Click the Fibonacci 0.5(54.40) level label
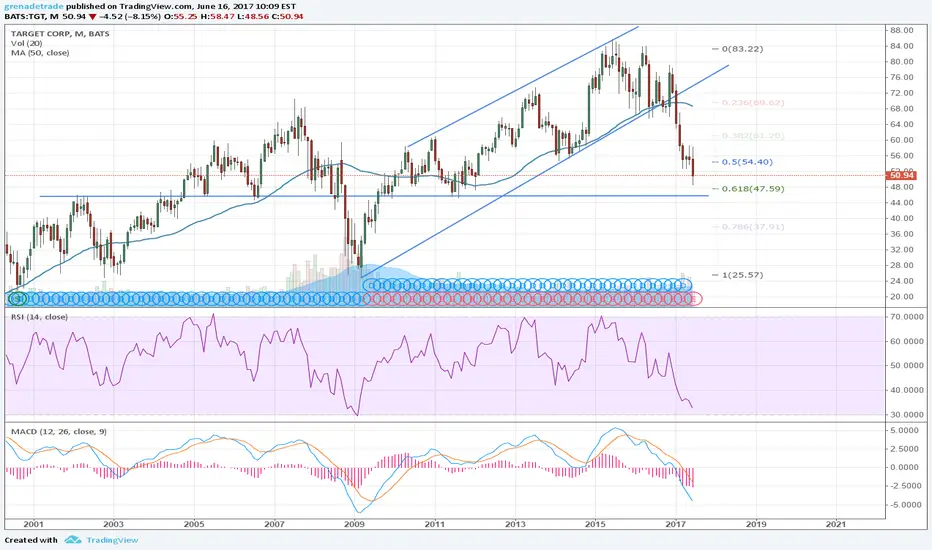Screen dimensions: 932x550 click(747, 162)
